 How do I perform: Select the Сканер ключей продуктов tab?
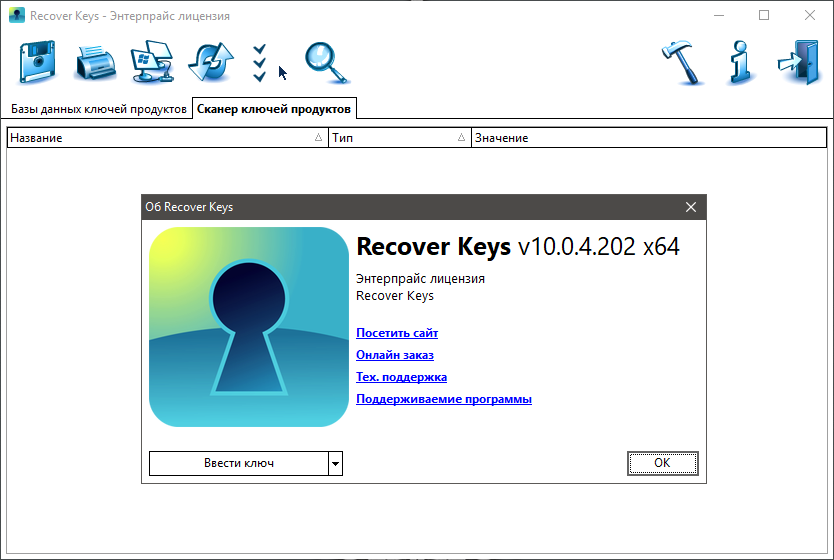[x=274, y=109]
